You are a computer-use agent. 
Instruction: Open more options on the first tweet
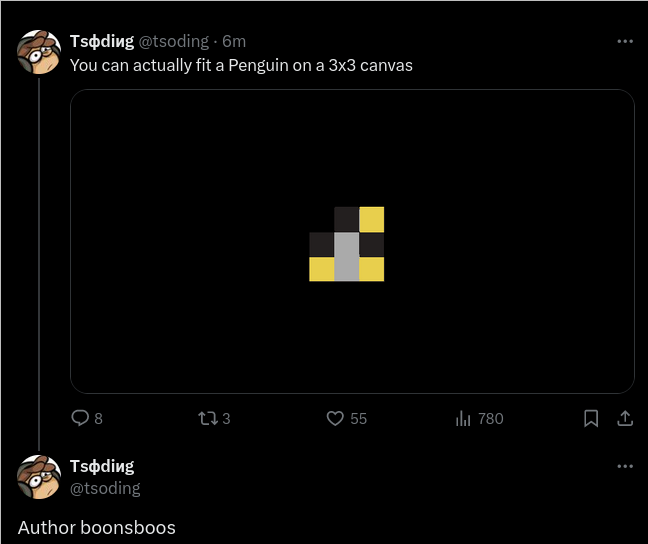click(625, 42)
